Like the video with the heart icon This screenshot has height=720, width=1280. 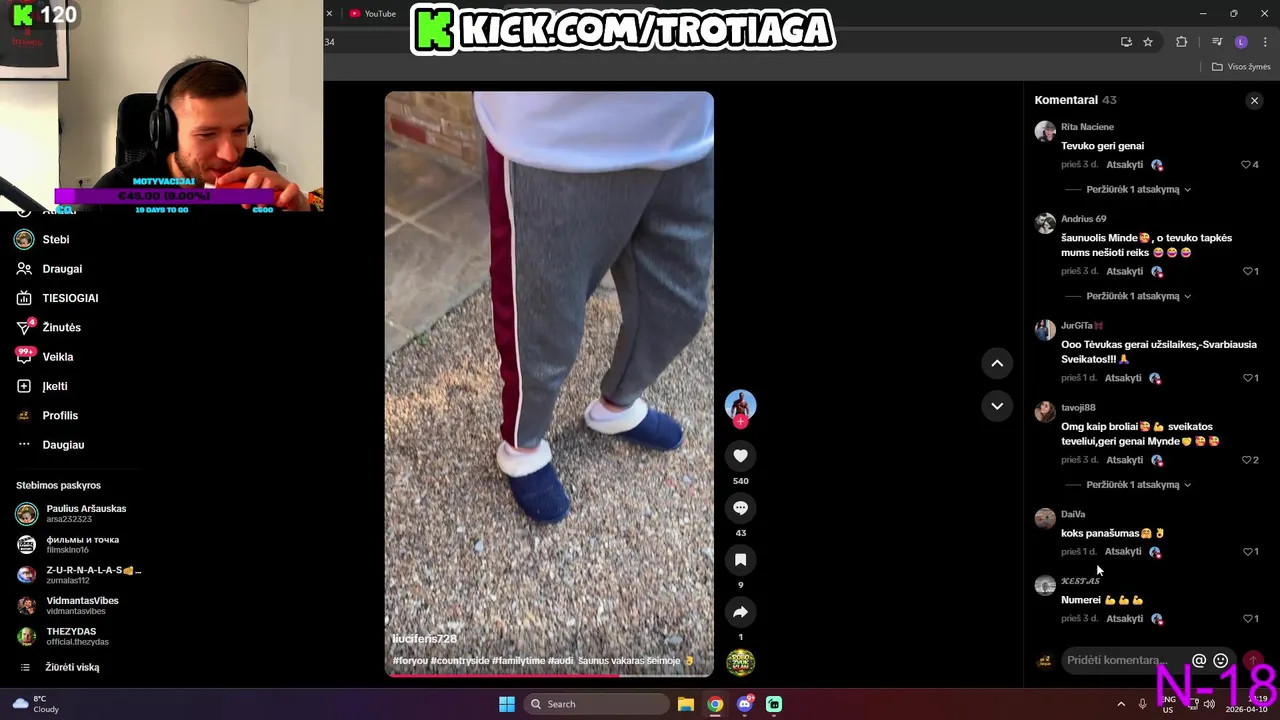click(x=740, y=456)
